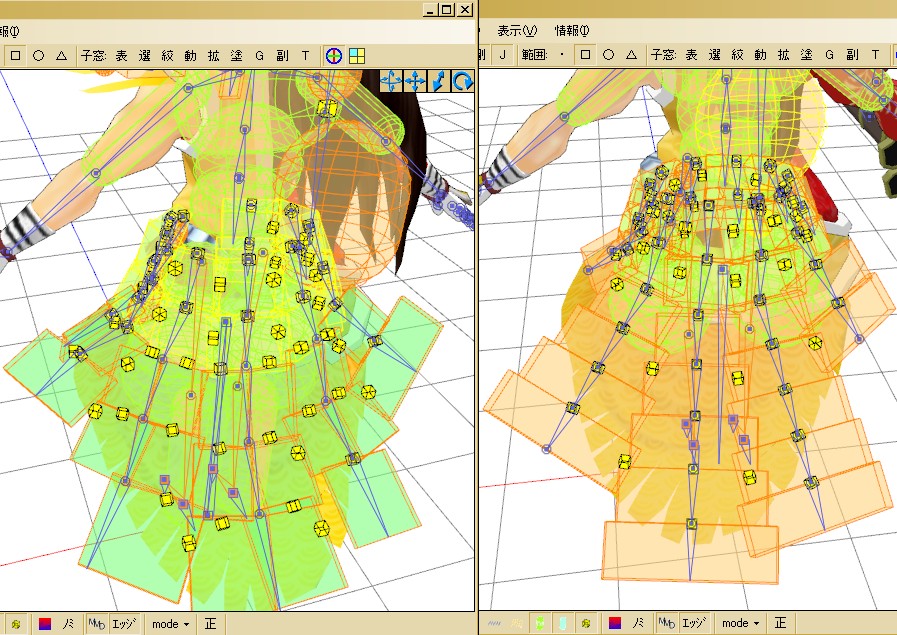
Task: Click 副 sub-window button in left window
Action: [x=282, y=56]
